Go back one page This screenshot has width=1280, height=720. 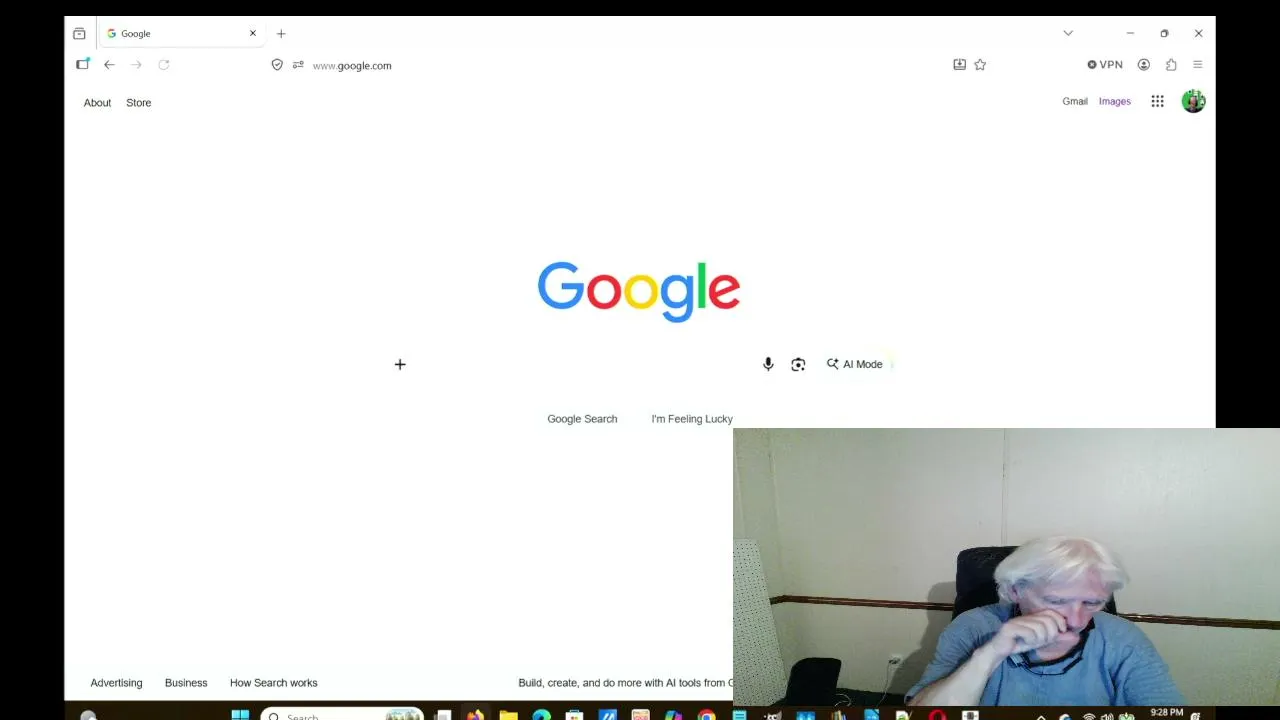click(109, 65)
